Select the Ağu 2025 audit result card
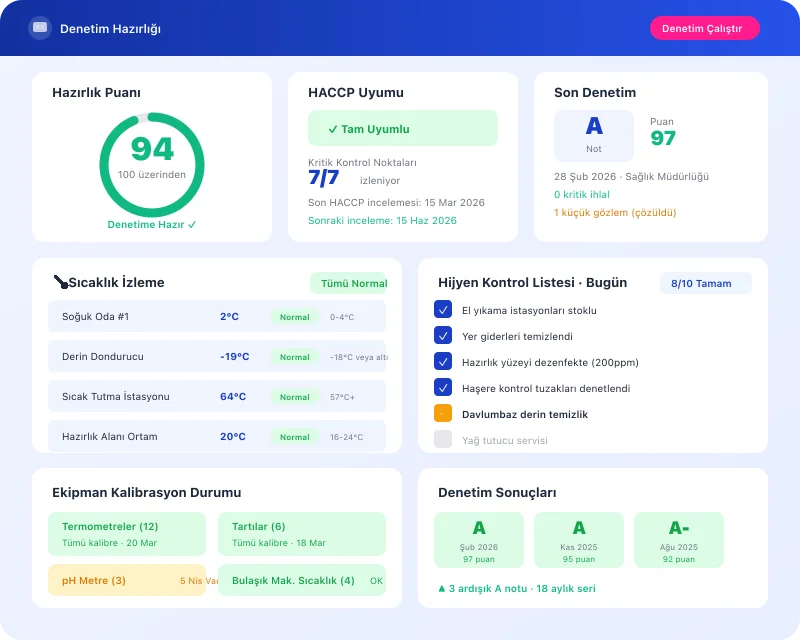The width and height of the screenshot is (800, 640). pos(678,539)
